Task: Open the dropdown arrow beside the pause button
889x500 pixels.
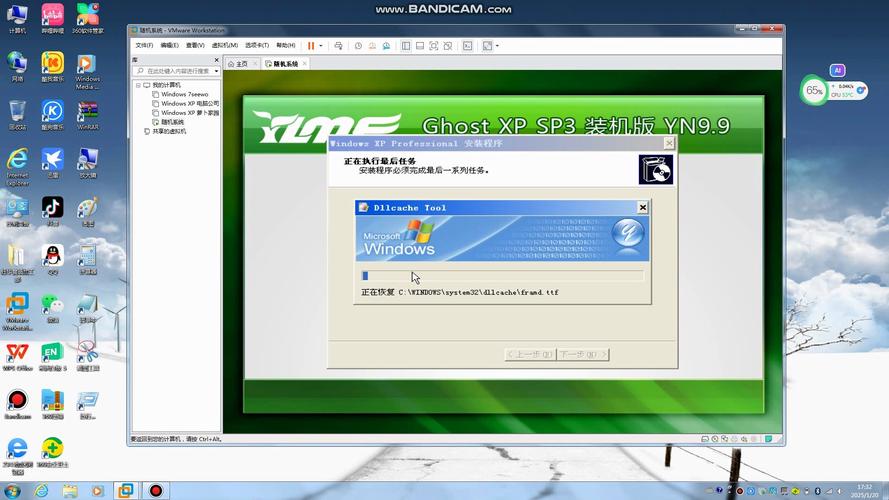Action: (x=321, y=46)
